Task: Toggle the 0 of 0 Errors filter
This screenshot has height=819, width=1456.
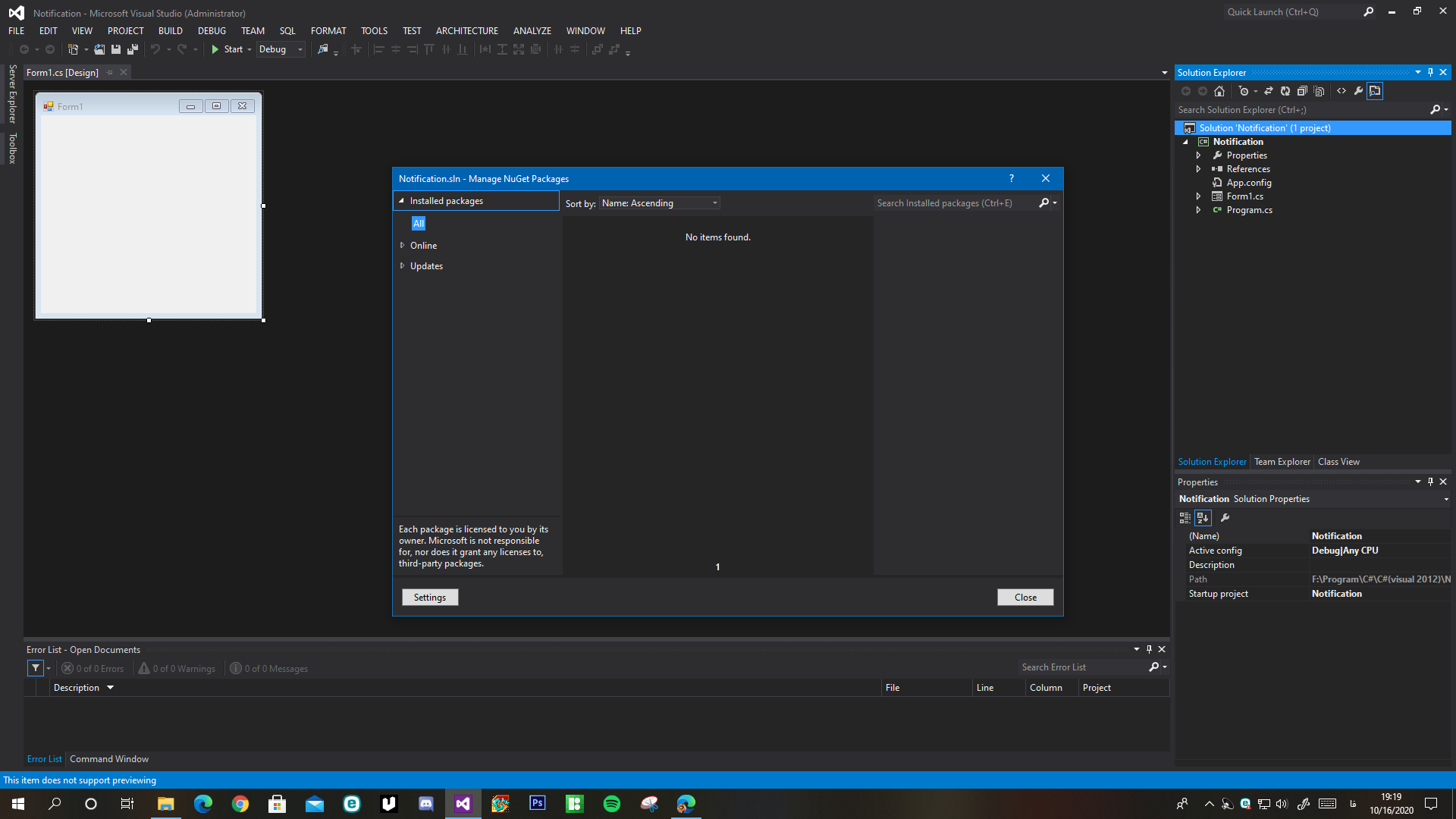Action: click(x=93, y=669)
